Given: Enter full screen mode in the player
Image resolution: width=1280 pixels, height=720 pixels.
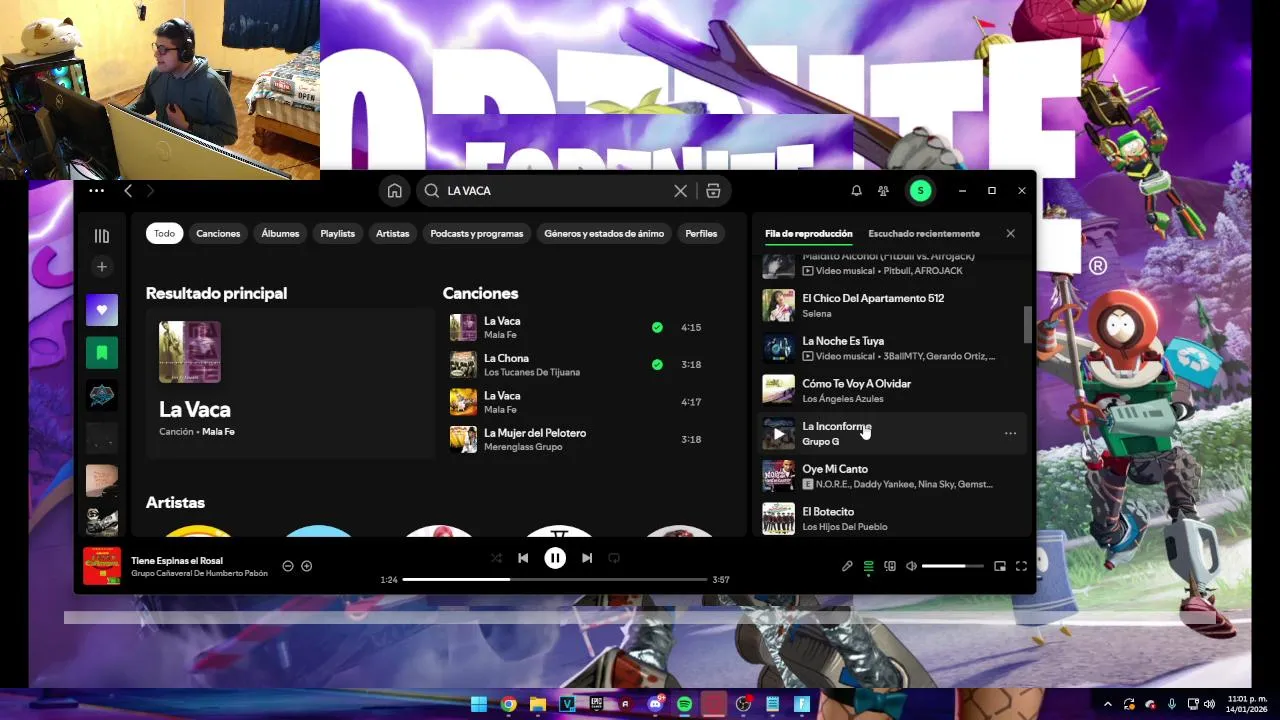Looking at the screenshot, I should click(1021, 566).
